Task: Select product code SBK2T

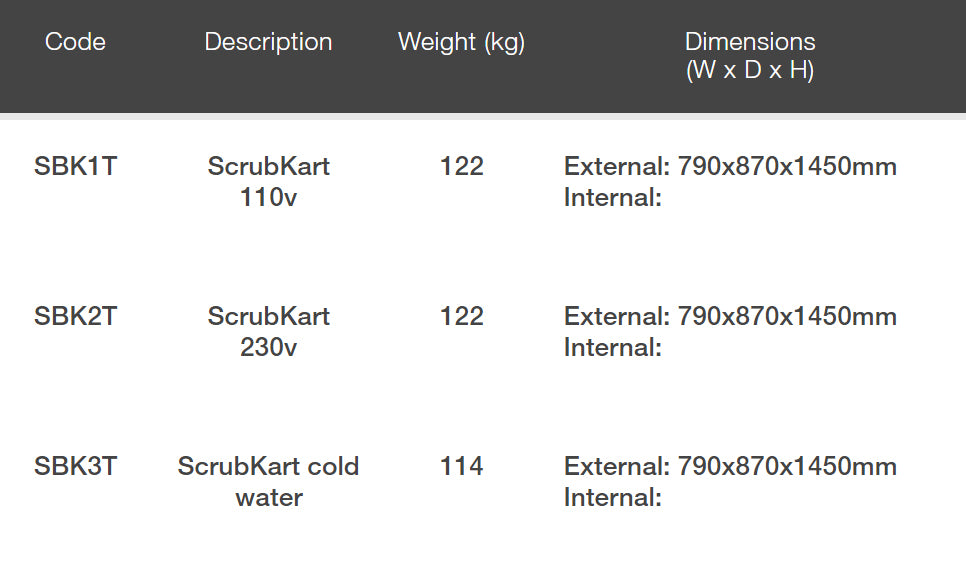Action: [75, 316]
